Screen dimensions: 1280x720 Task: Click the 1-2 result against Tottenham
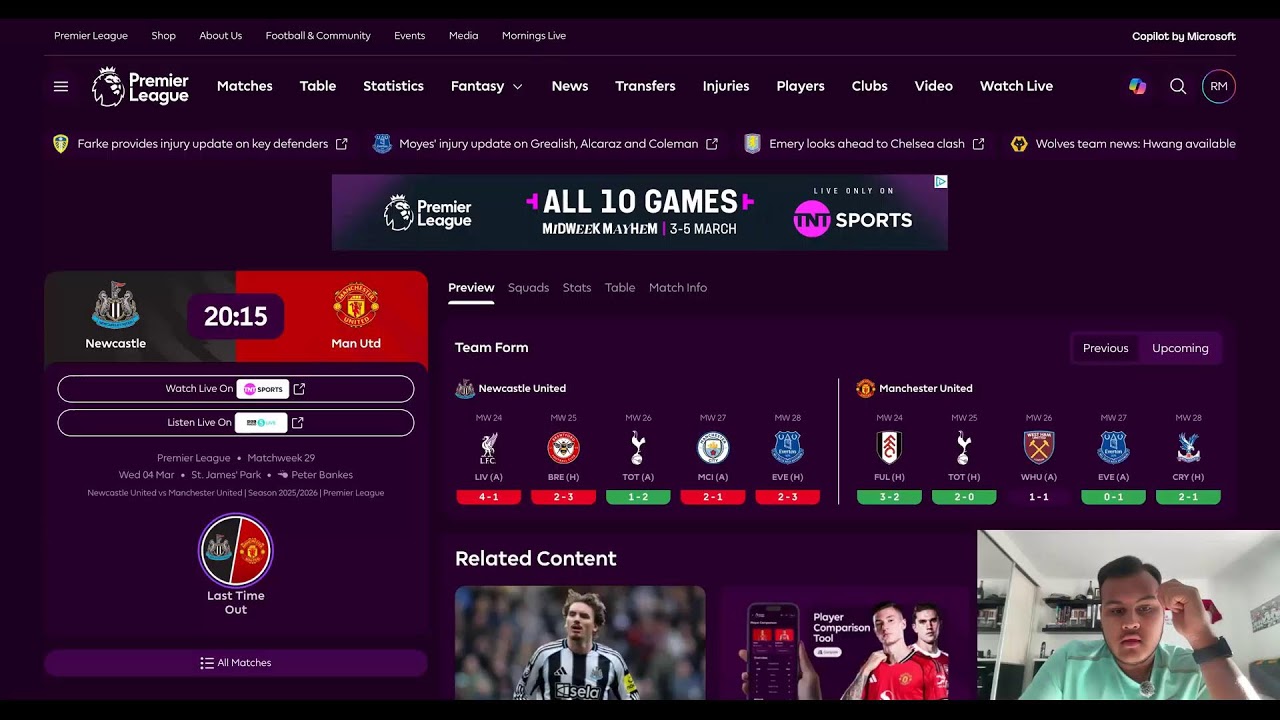[x=638, y=497]
